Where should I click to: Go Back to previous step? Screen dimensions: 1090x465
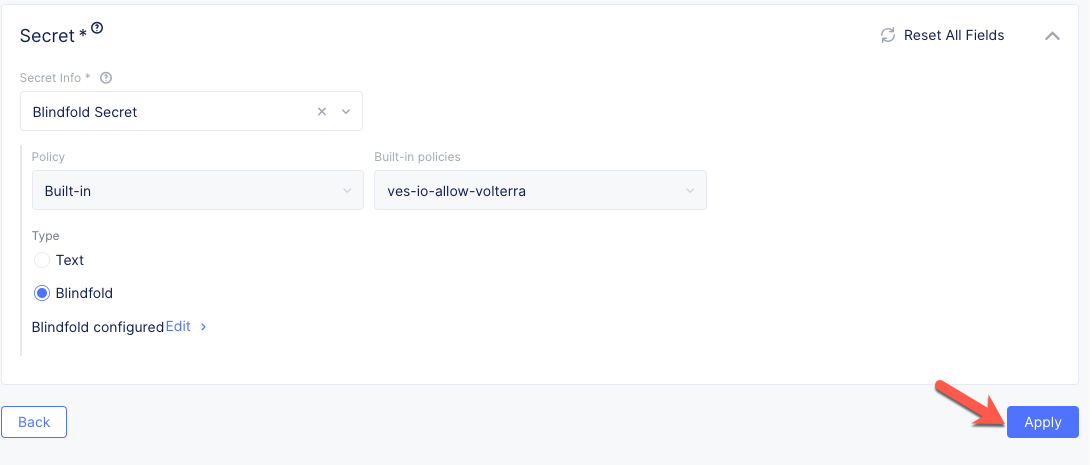(34, 422)
